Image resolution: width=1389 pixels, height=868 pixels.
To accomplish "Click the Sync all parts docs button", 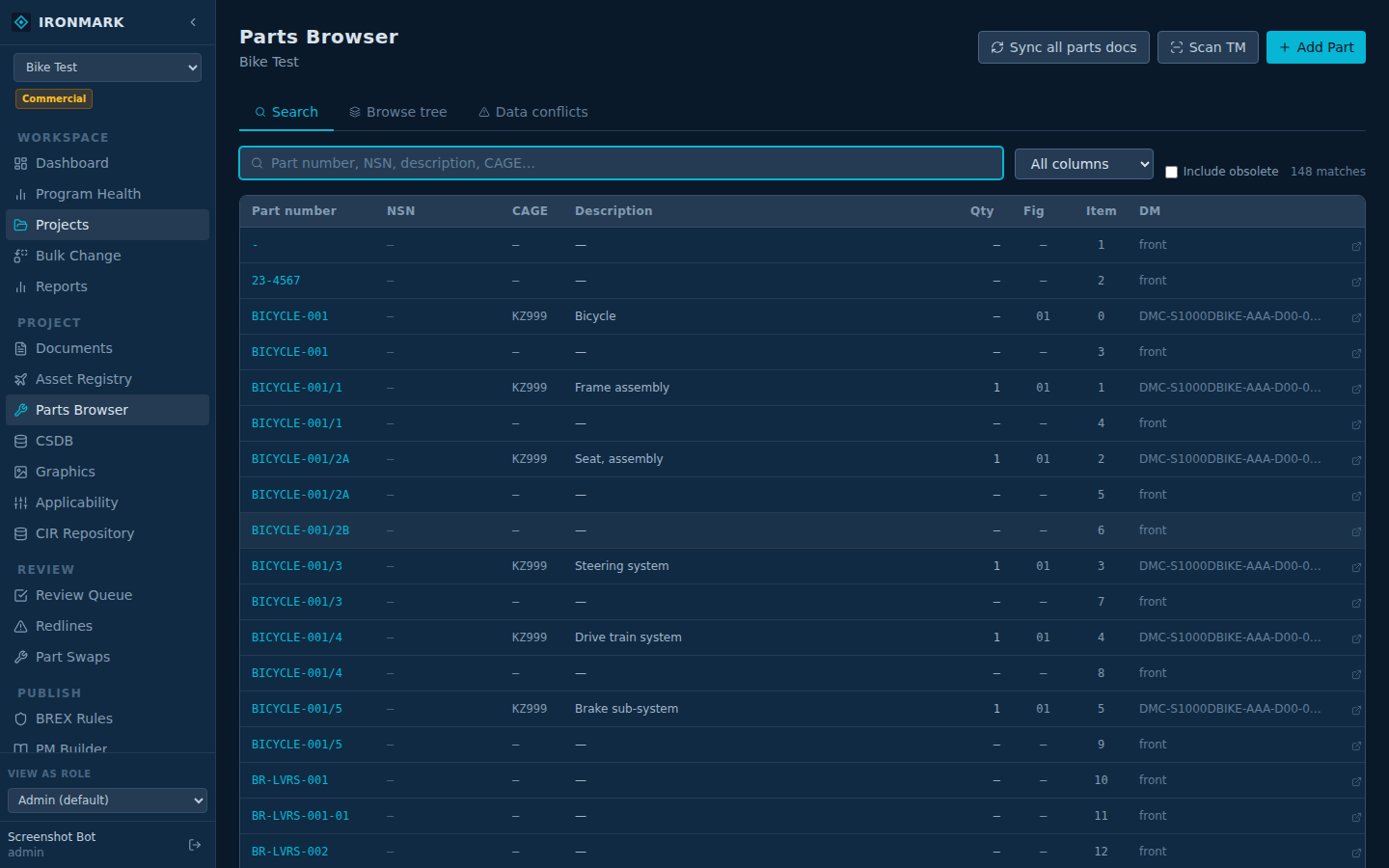I will coord(1064,47).
